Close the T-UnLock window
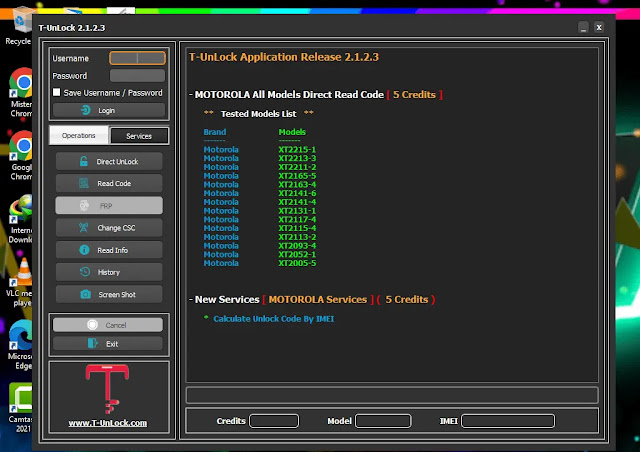Viewport: 640px width, 452px height. pyautogui.click(x=599, y=27)
